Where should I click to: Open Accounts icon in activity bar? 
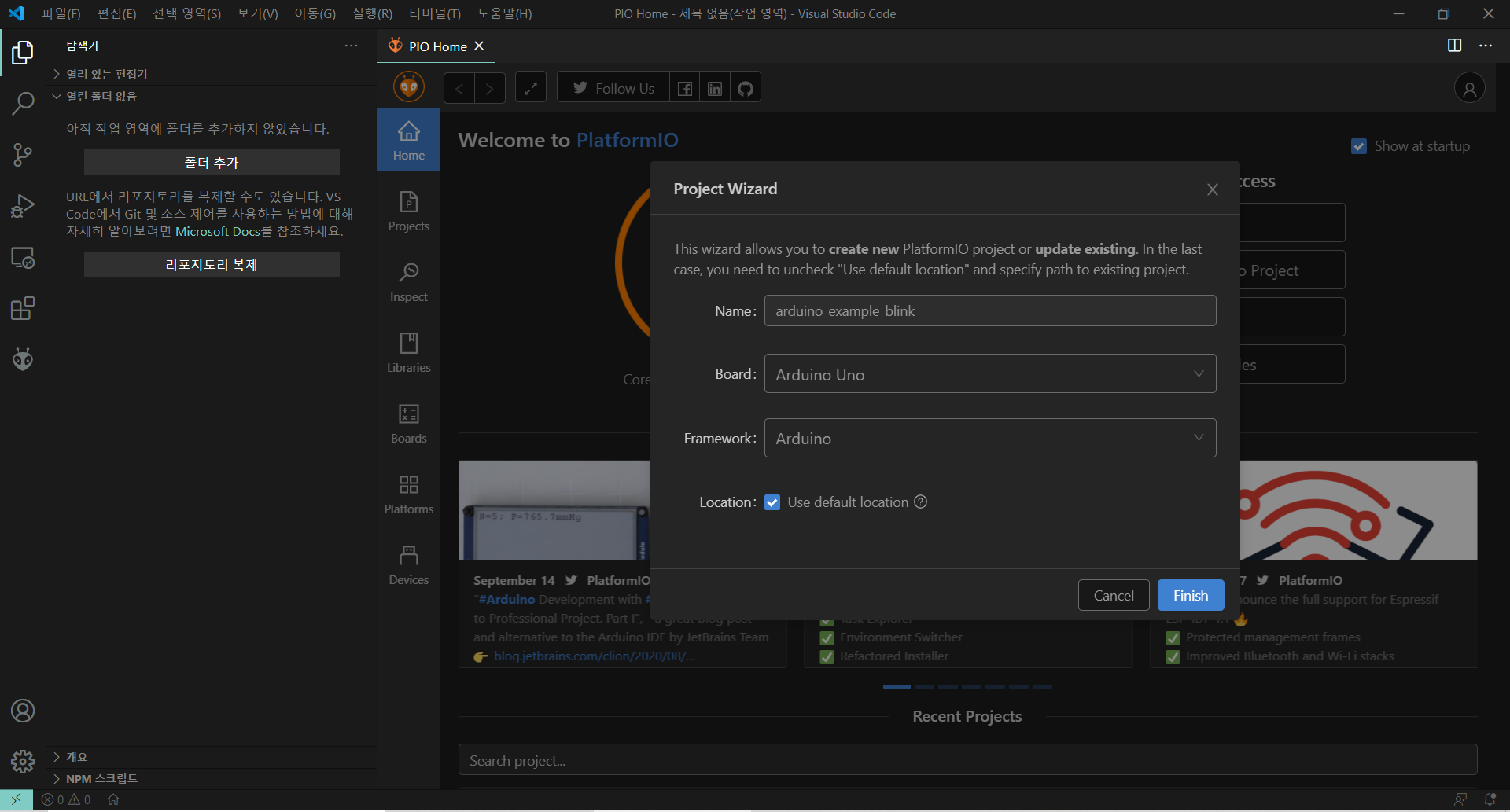(23, 711)
